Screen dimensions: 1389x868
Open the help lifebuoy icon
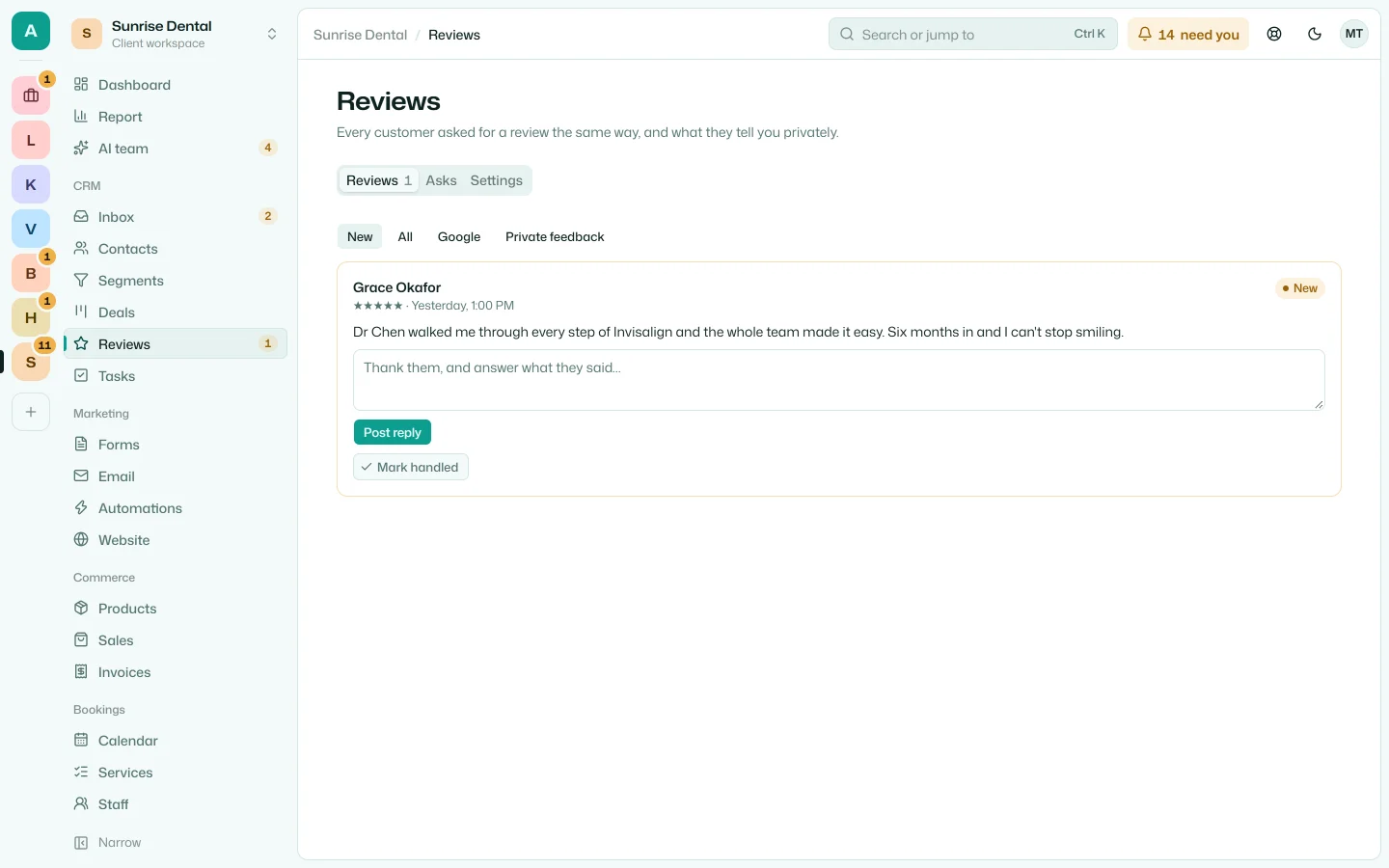tap(1274, 34)
